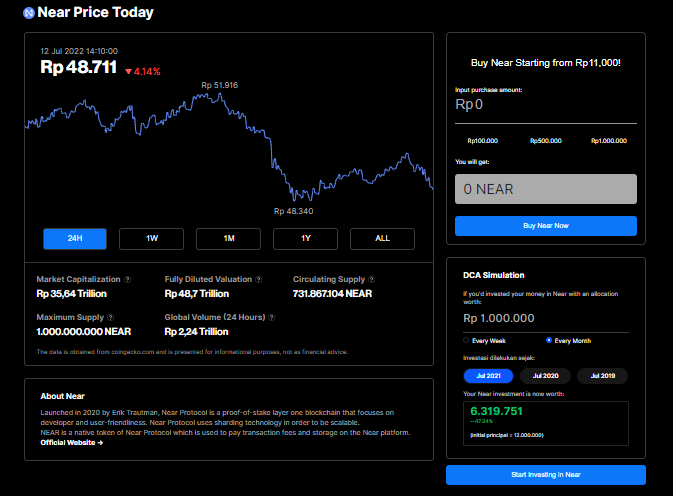Image resolution: width=673 pixels, height=496 pixels.
Task: Click maximum supply 1.000.000.000 NEAR
Action: 84,332
